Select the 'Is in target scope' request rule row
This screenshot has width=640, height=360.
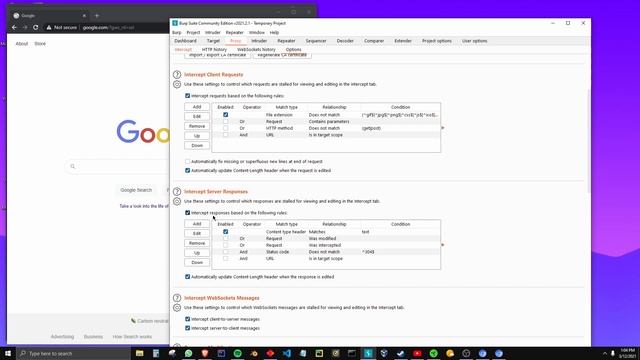pos(326,135)
